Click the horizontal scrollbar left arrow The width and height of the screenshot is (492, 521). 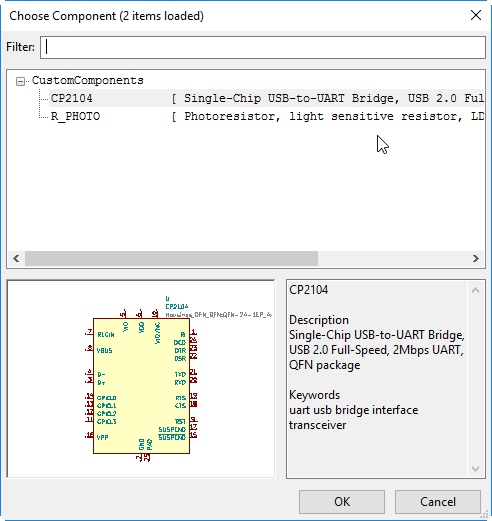16,259
